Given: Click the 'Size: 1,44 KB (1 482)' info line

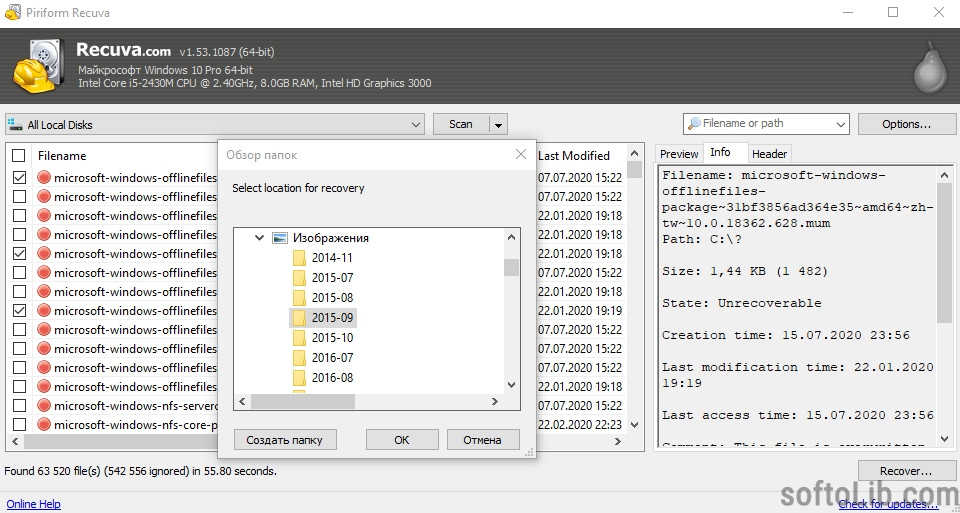Looking at the screenshot, I should pos(745,271).
